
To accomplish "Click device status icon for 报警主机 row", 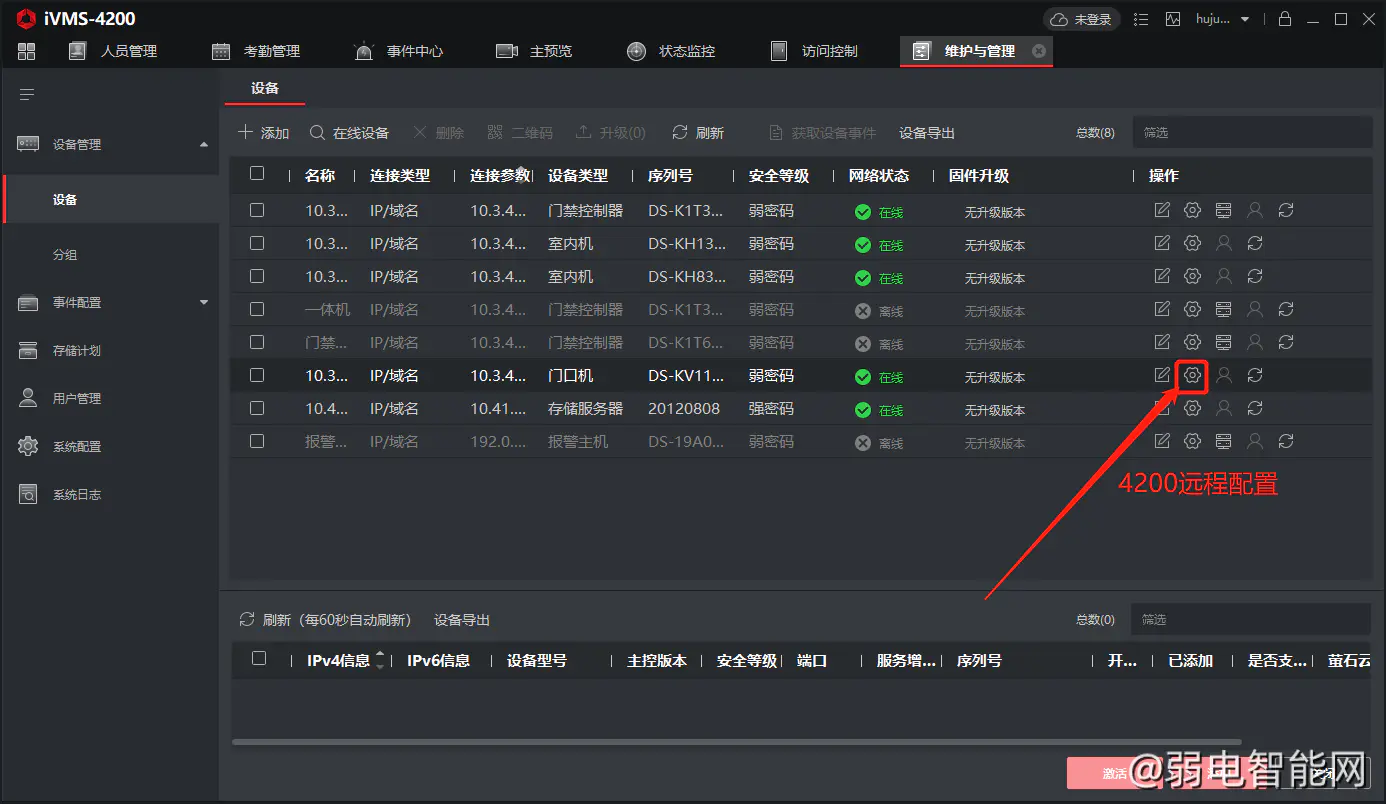I will 1223,441.
